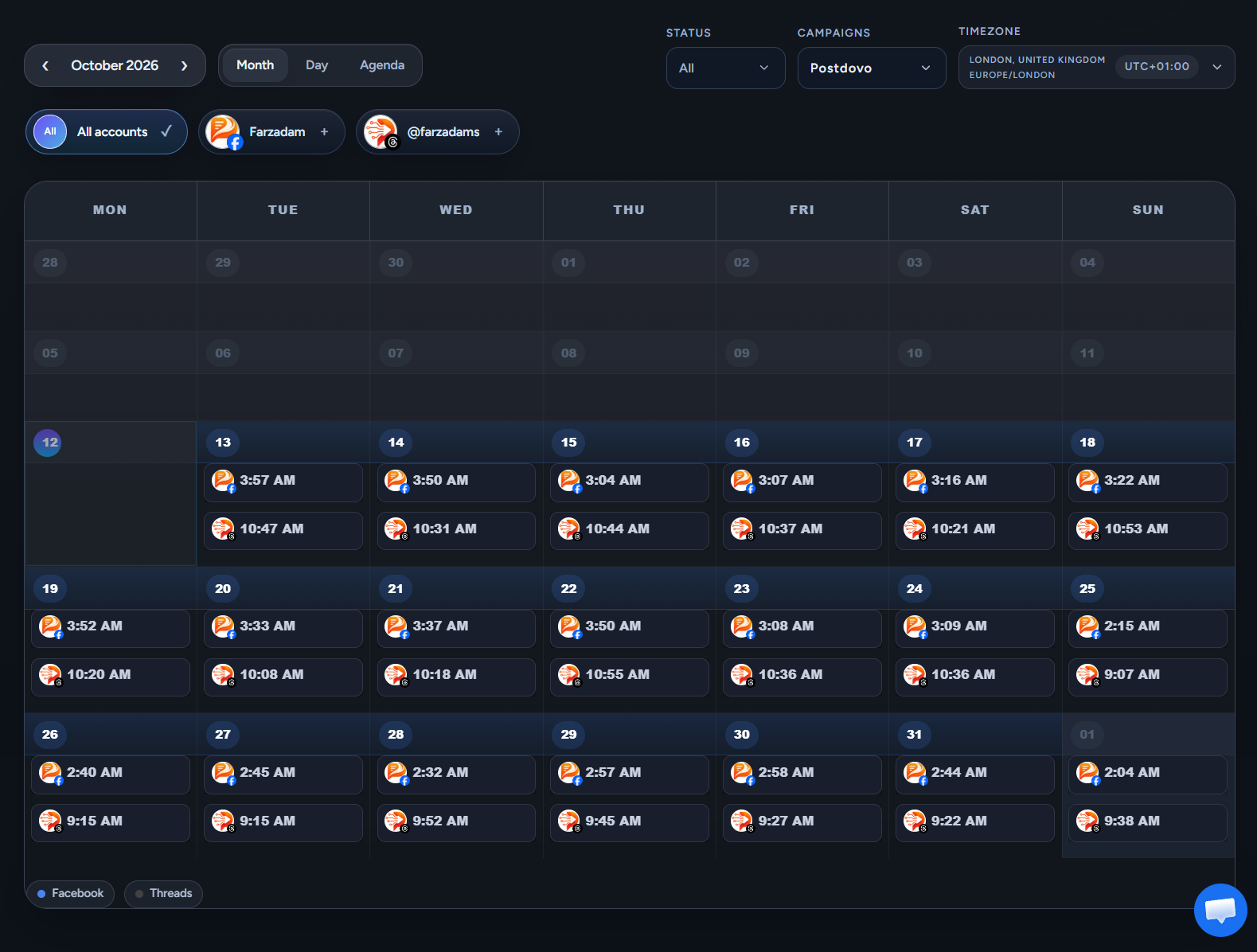Toggle the Facebook legend filter
1257x952 pixels.
[x=70, y=894]
